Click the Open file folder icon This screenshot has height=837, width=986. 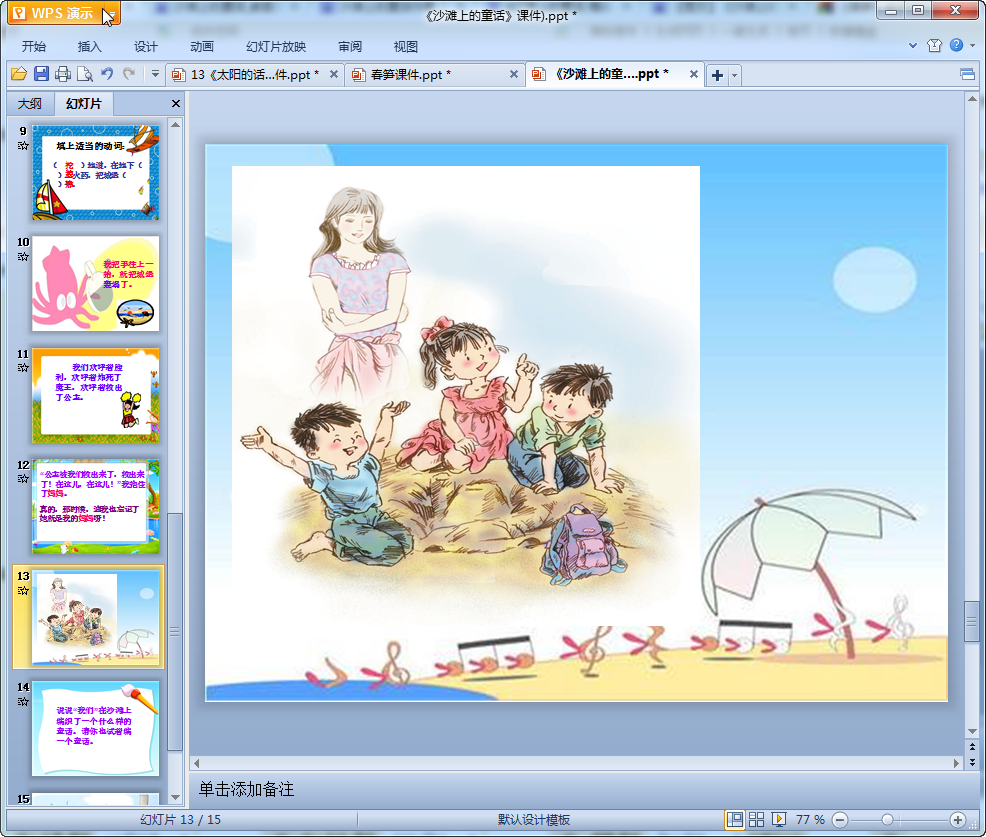click(x=19, y=74)
